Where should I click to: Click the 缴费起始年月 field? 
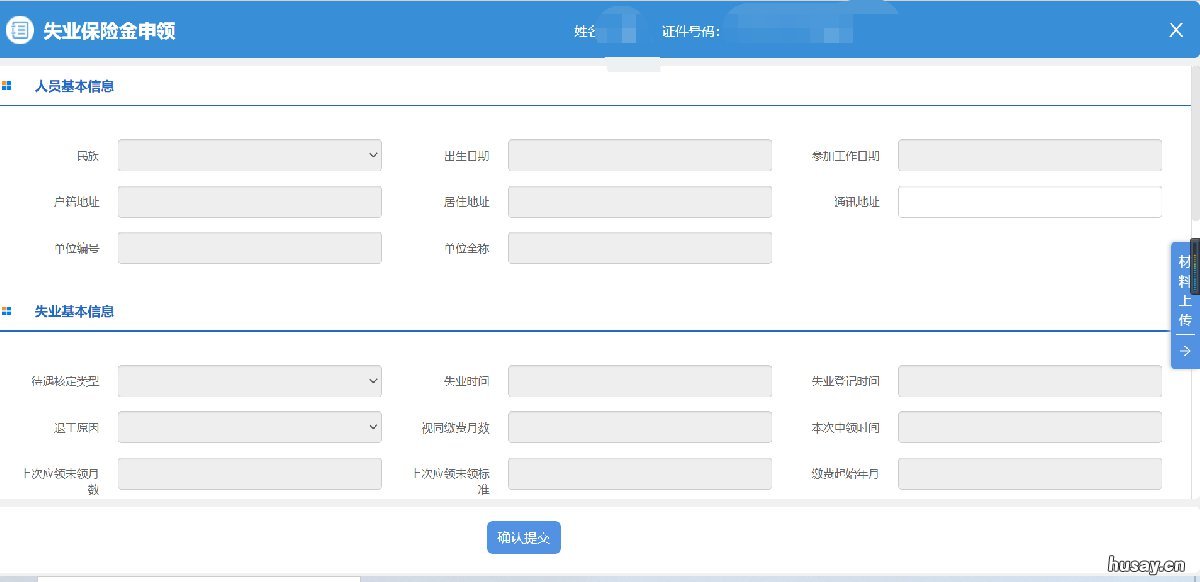[x=1028, y=473]
